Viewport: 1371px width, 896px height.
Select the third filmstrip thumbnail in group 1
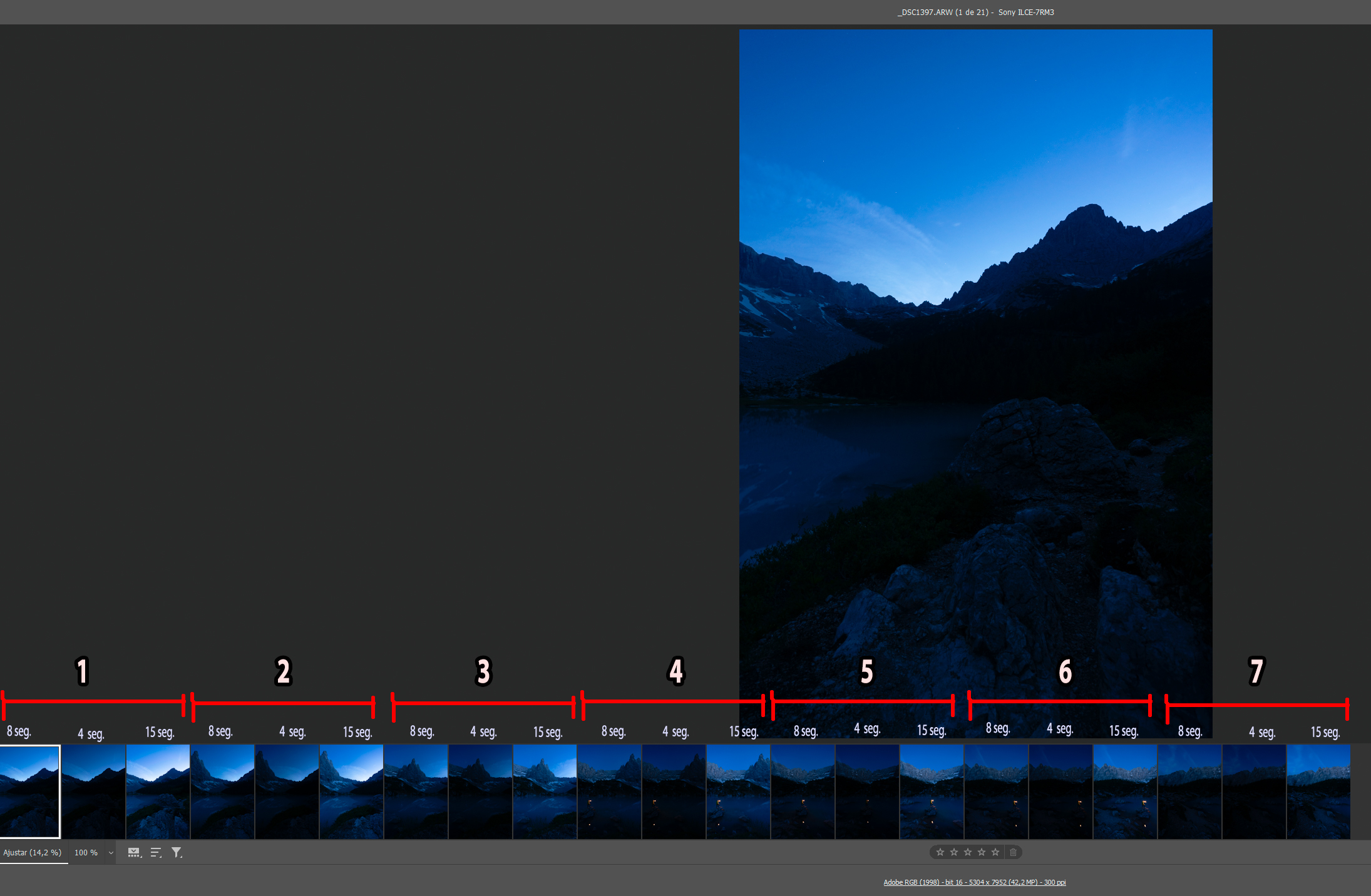coord(158,792)
